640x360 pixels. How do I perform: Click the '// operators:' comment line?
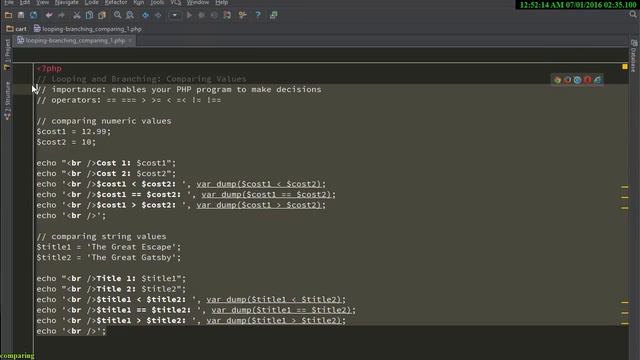(x=129, y=100)
